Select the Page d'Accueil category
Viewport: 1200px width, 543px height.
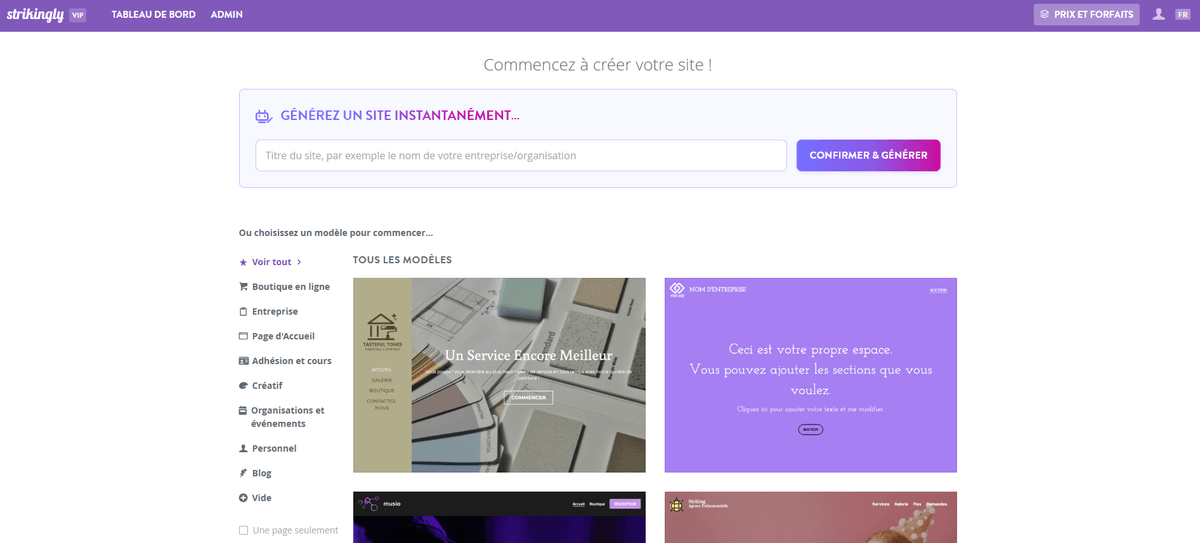coord(285,336)
